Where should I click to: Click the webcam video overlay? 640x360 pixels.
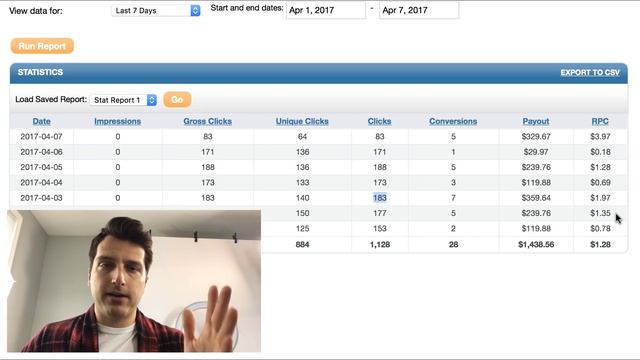coord(134,281)
